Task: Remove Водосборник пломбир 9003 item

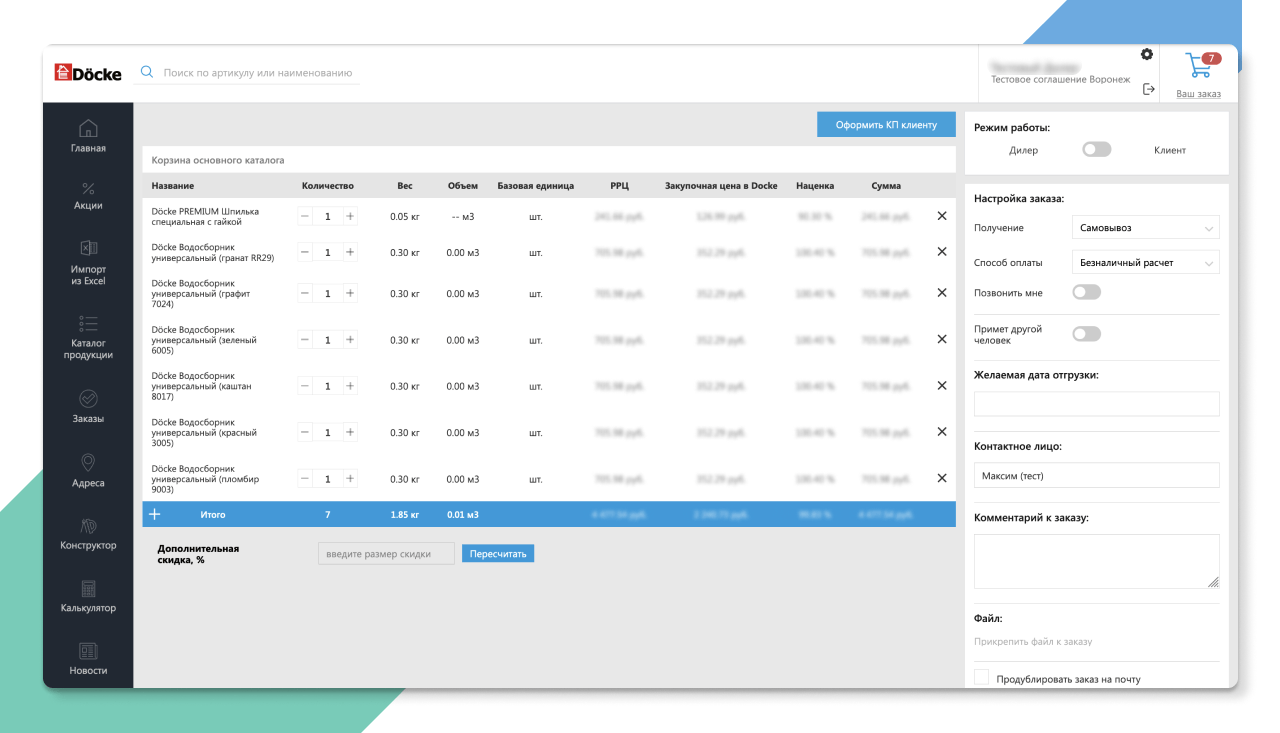Action: 941,478
